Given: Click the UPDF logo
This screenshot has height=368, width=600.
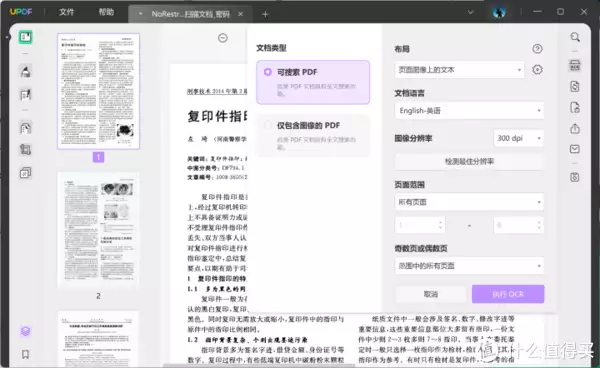Looking at the screenshot, I should click(x=21, y=12).
